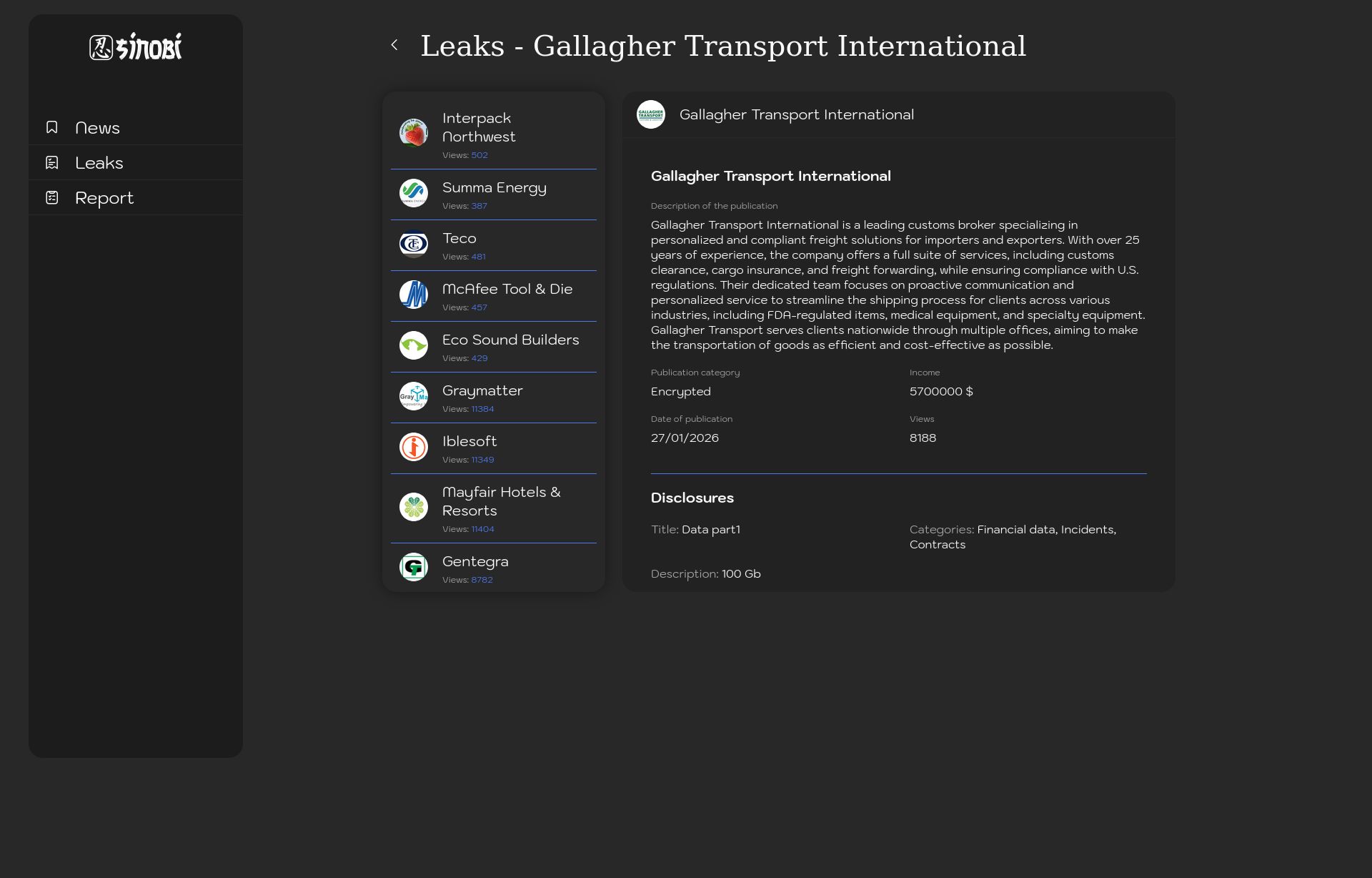The width and height of the screenshot is (1372, 878).
Task: Open the News menu item
Action: (98, 128)
